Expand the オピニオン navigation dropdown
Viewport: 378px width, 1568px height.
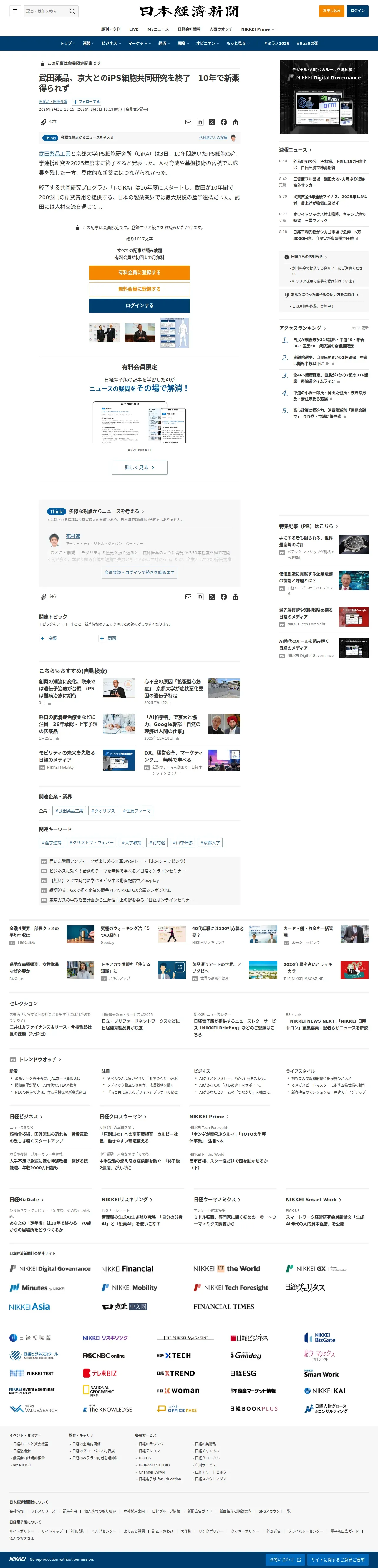tap(207, 43)
